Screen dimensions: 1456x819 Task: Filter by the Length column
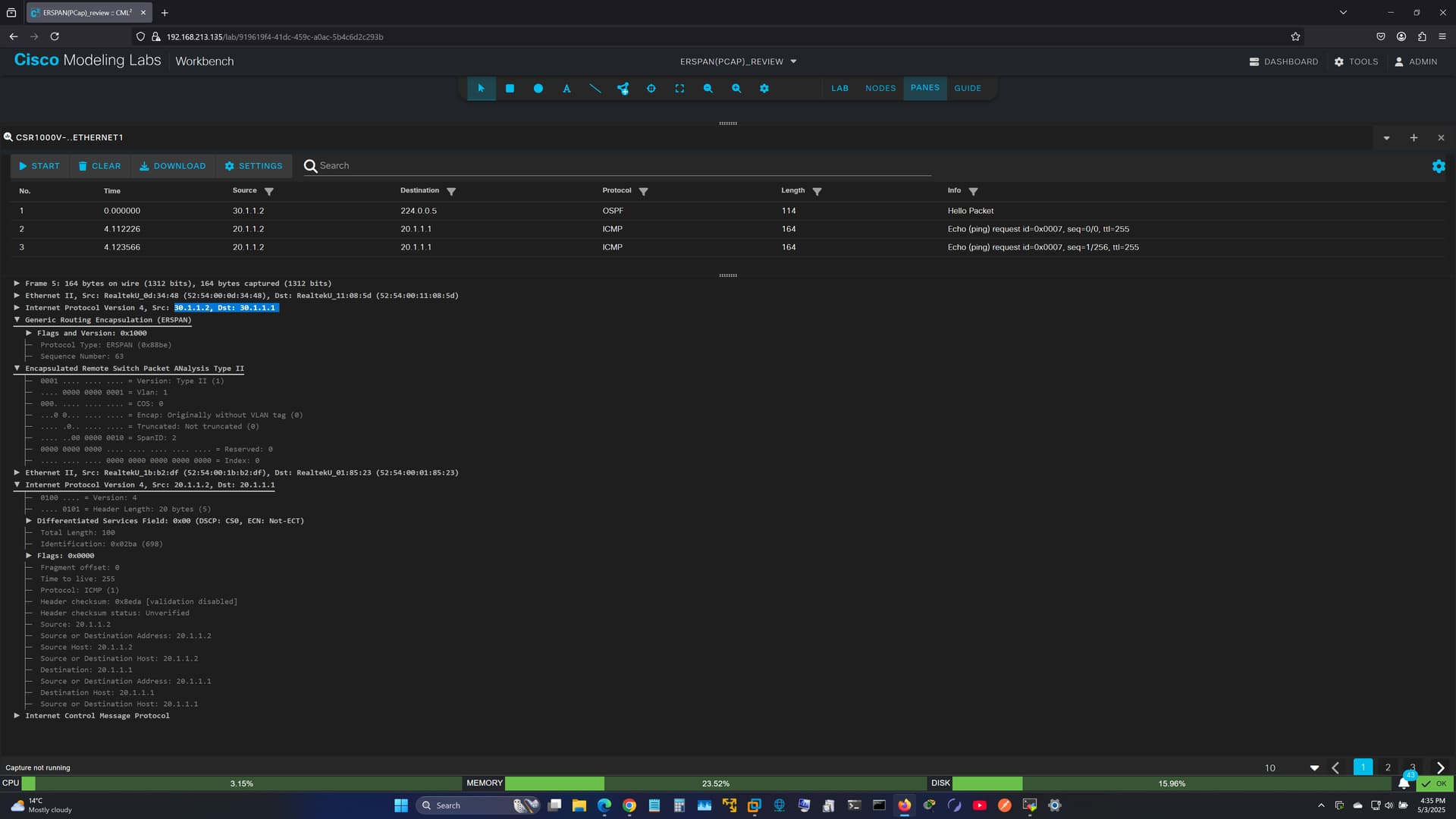[817, 191]
